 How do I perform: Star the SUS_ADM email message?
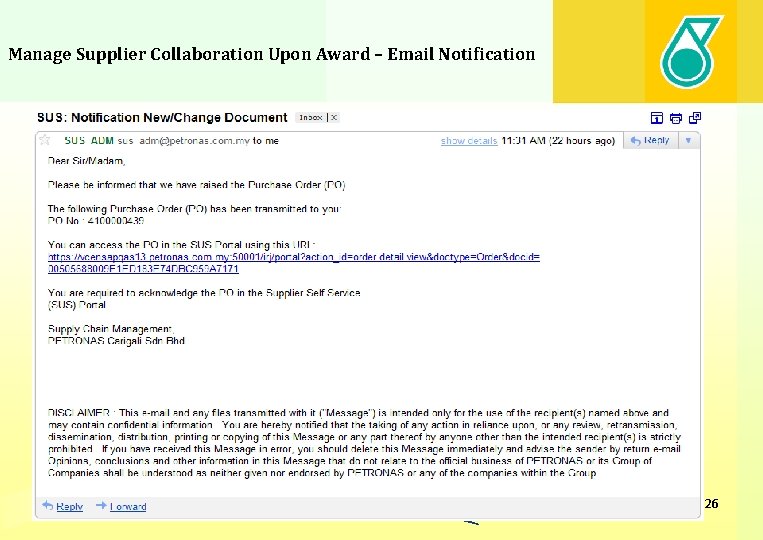coord(45,140)
